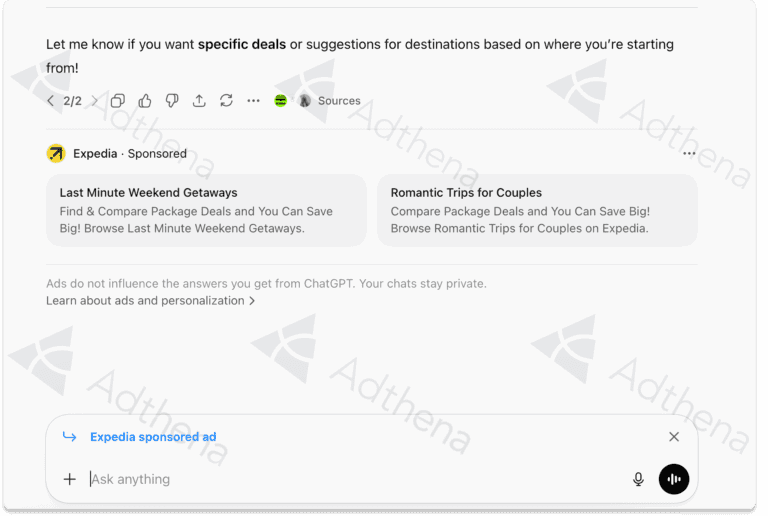Click the share response icon

pyautogui.click(x=199, y=101)
